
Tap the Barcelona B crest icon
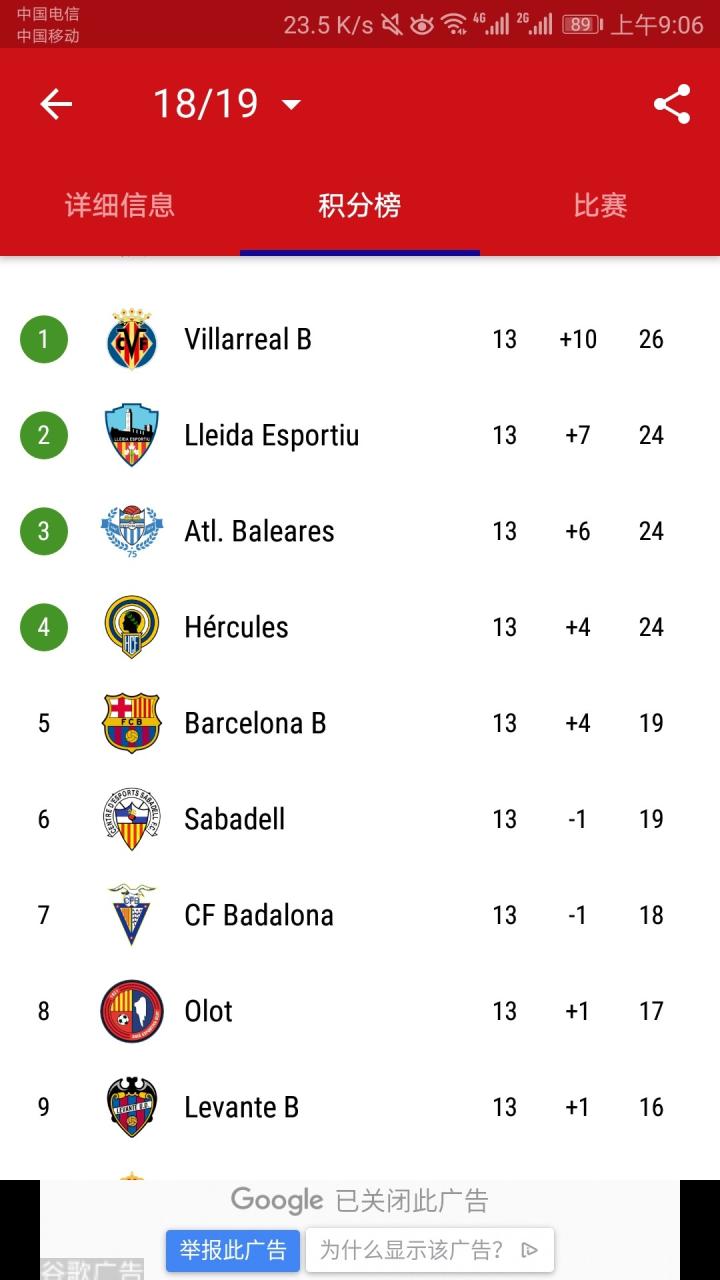(x=132, y=723)
